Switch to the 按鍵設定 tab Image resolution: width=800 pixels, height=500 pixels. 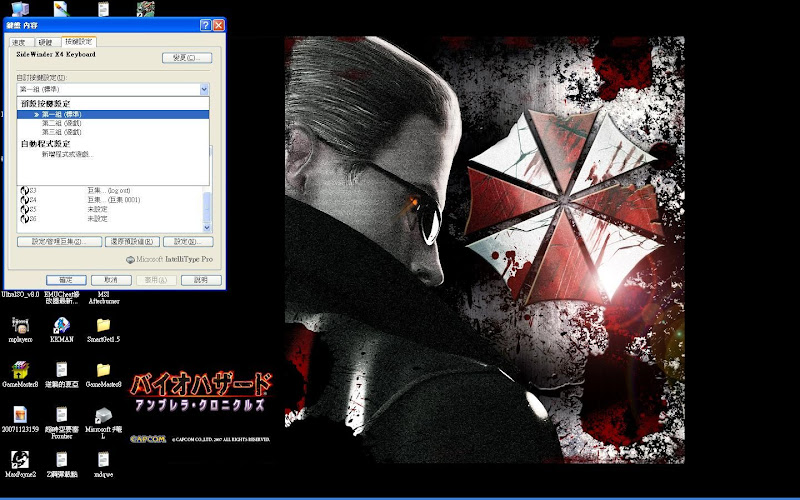[x=79, y=41]
